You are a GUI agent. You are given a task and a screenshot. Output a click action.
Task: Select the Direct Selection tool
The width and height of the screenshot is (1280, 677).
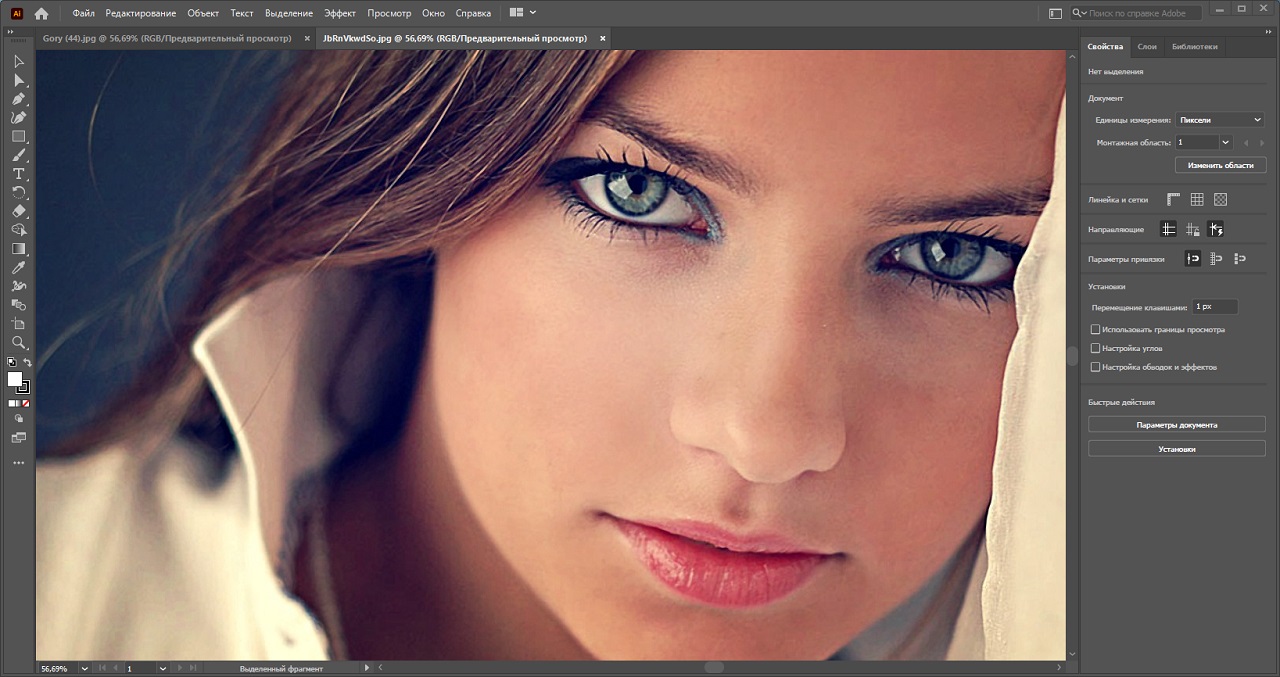(18, 80)
